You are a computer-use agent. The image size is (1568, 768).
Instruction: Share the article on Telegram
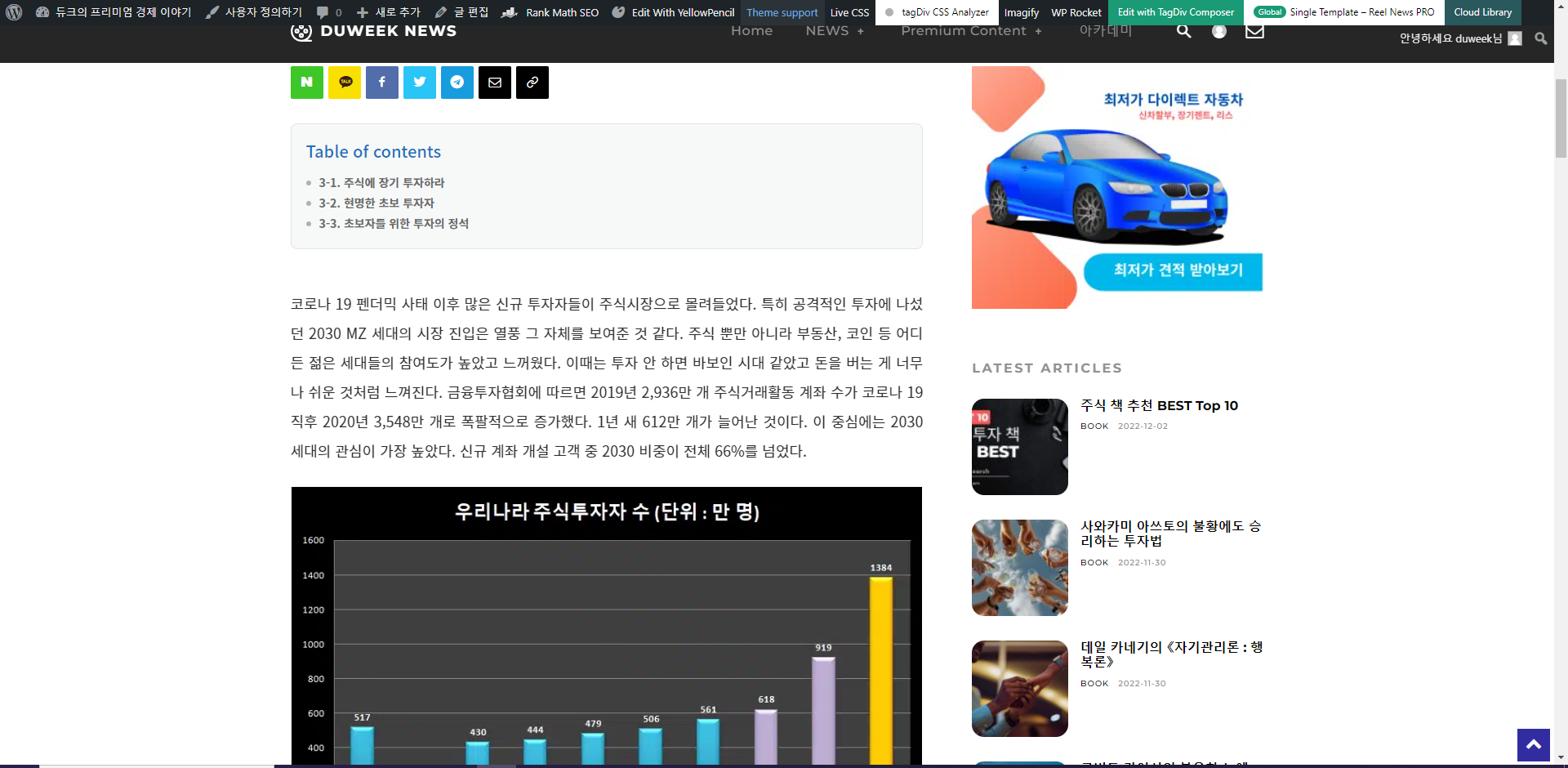point(457,83)
